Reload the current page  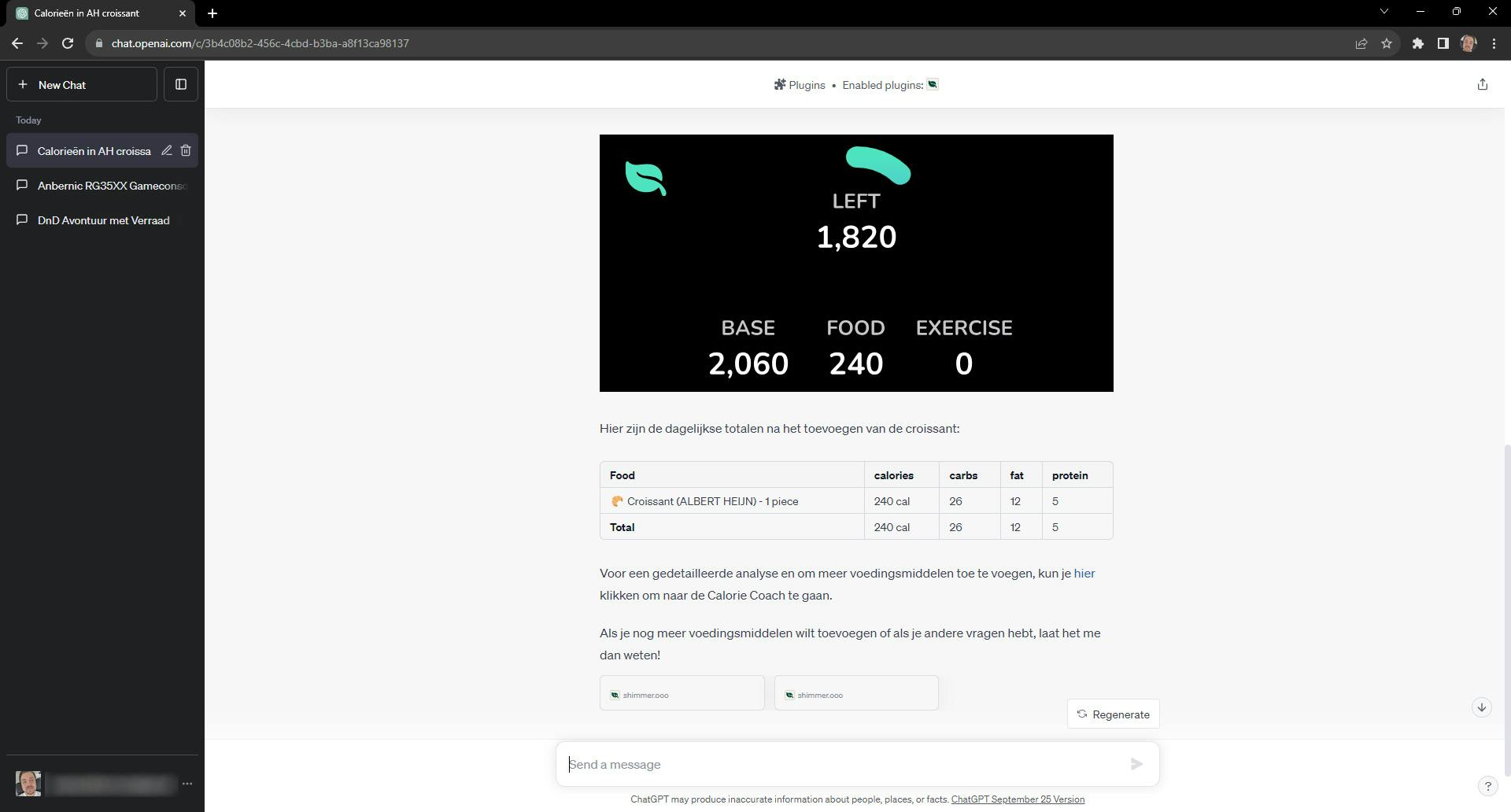tap(68, 43)
